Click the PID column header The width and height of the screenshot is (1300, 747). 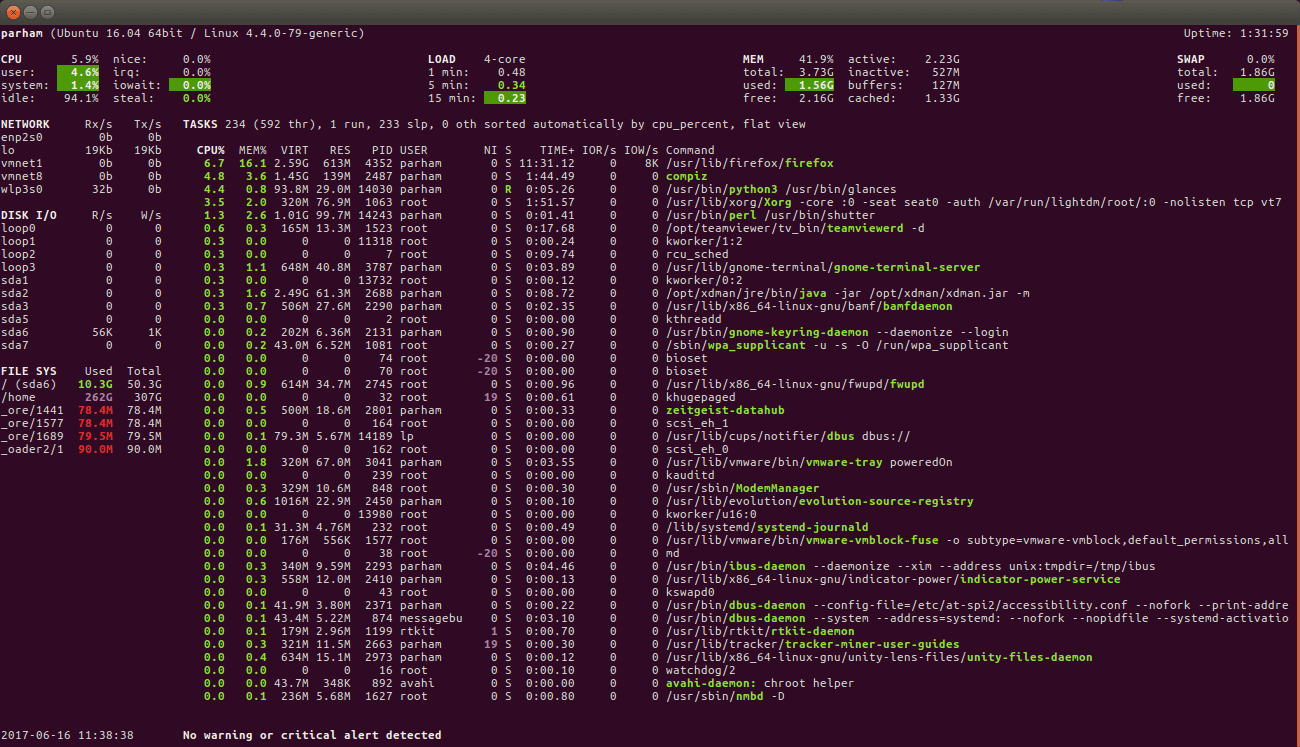(381, 150)
